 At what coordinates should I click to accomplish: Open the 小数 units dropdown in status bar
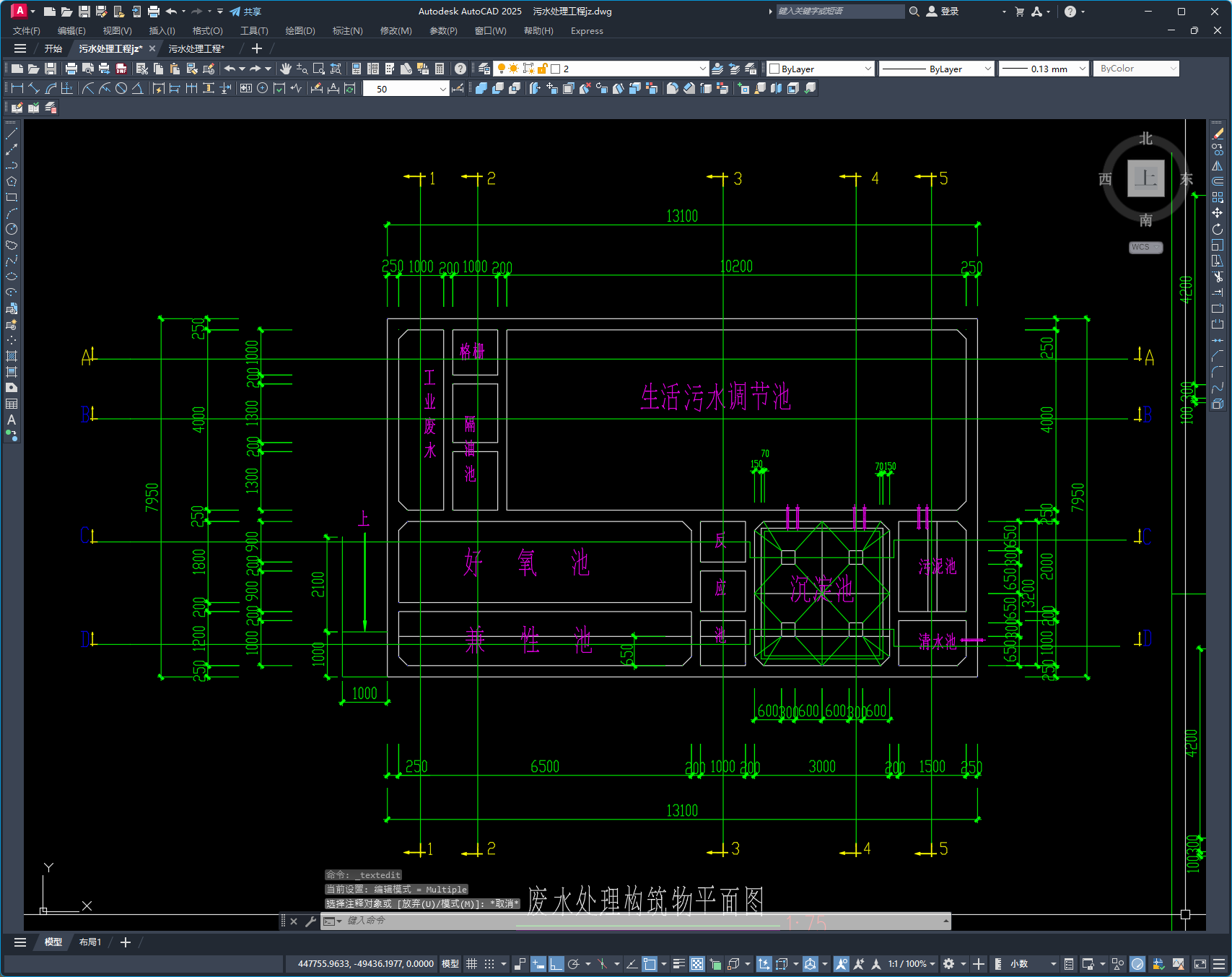[1034, 964]
